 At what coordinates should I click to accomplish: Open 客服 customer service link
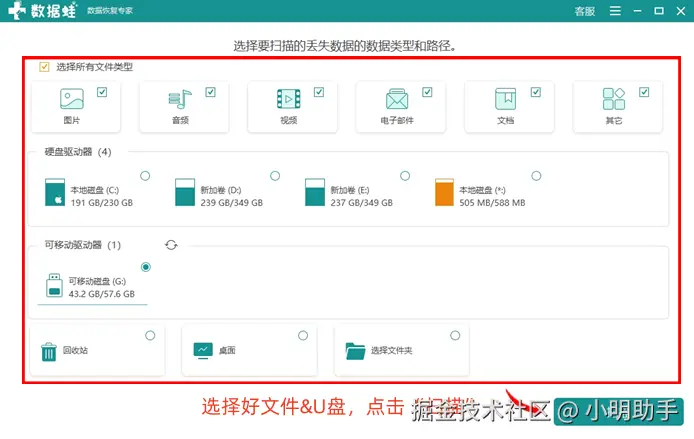pyautogui.click(x=585, y=11)
